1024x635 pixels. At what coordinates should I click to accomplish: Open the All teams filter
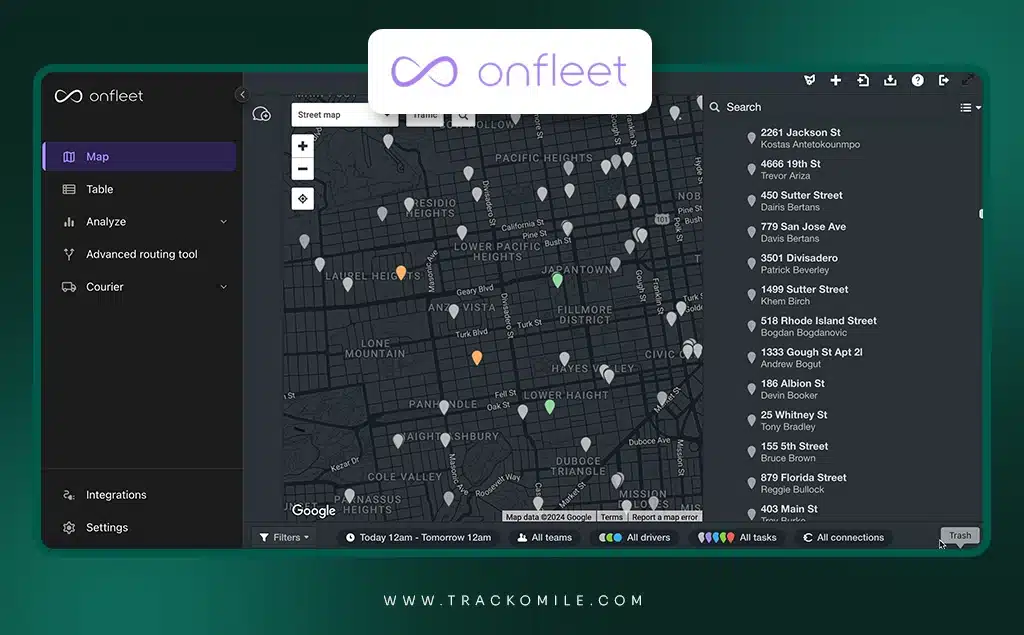(545, 538)
